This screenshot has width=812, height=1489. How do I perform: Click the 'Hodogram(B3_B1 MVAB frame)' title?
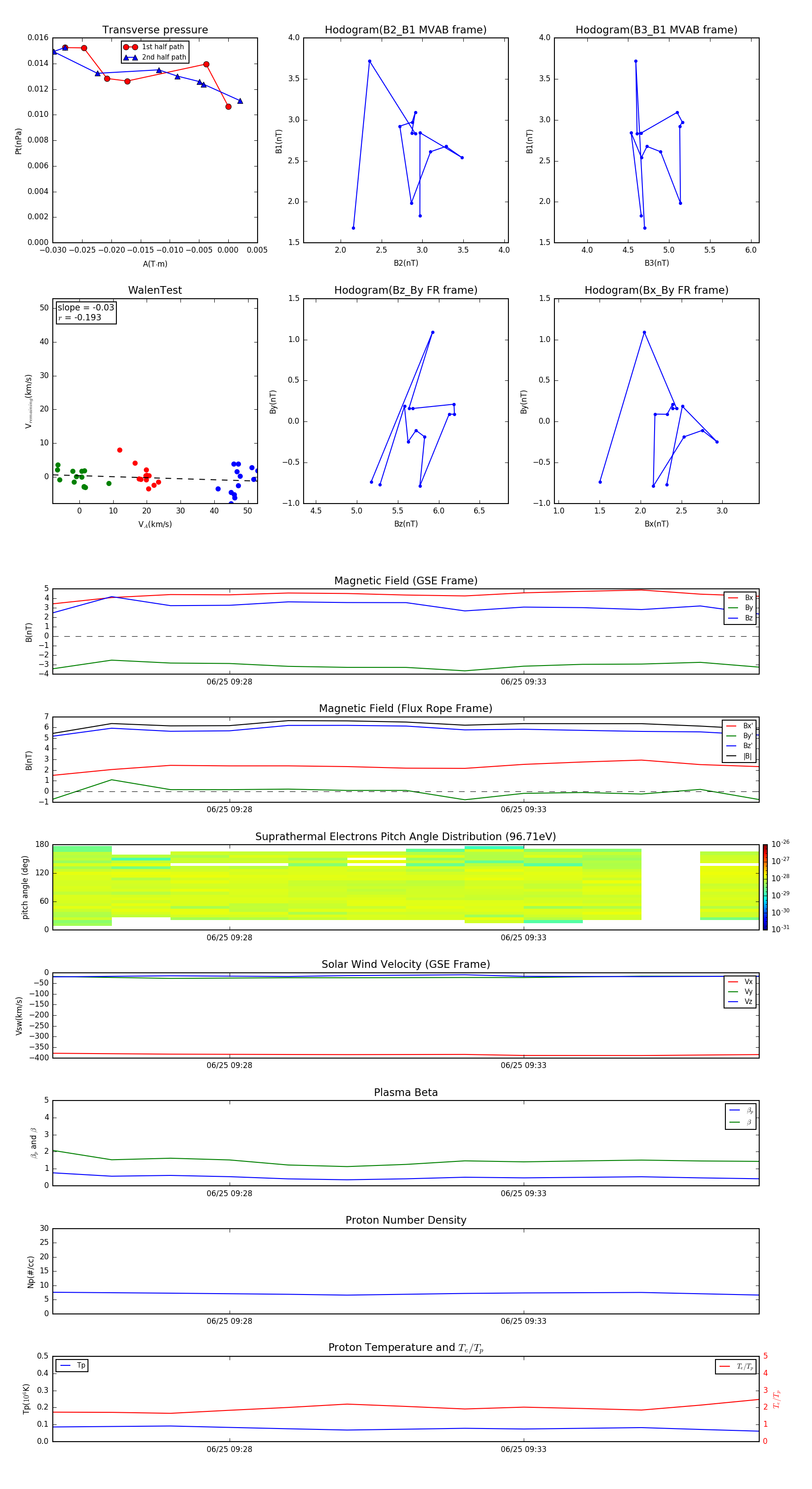656,30
